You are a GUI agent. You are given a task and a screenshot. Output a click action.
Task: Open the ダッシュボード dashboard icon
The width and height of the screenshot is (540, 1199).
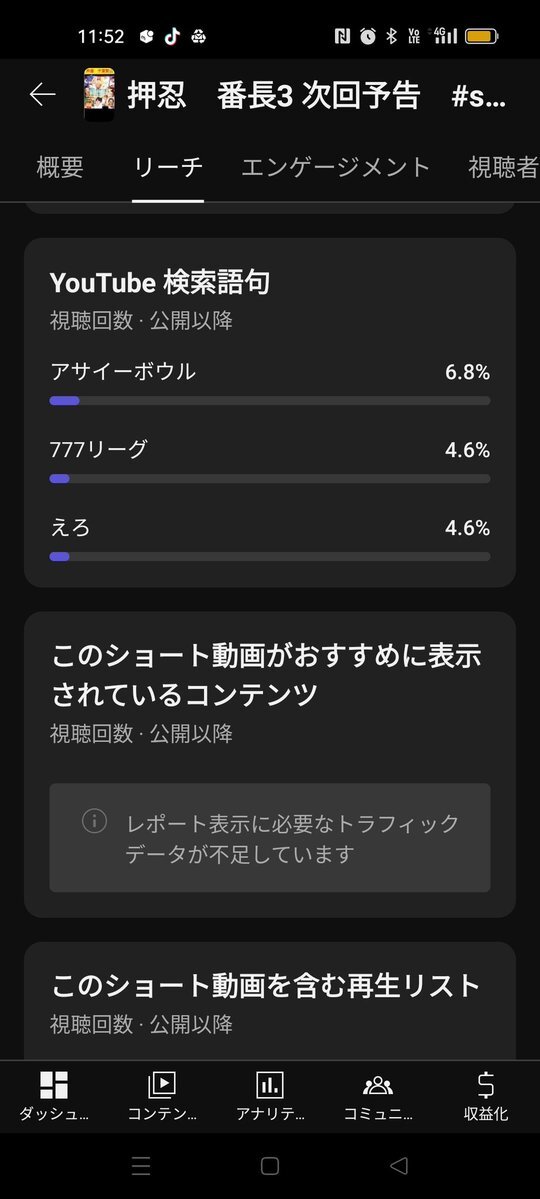(x=54, y=1084)
